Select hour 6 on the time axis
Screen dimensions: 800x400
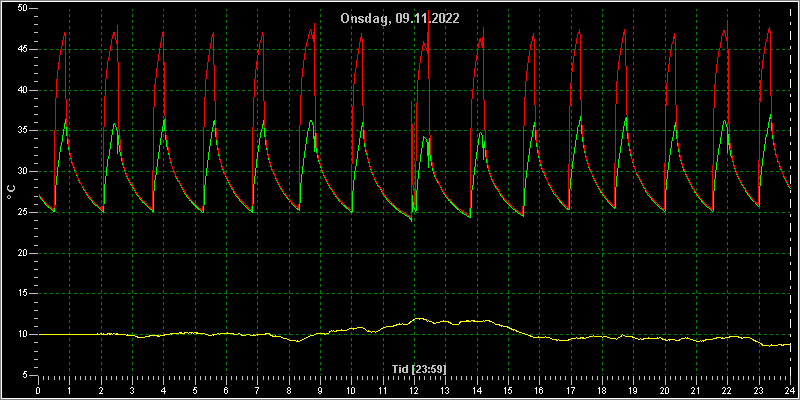point(226,390)
